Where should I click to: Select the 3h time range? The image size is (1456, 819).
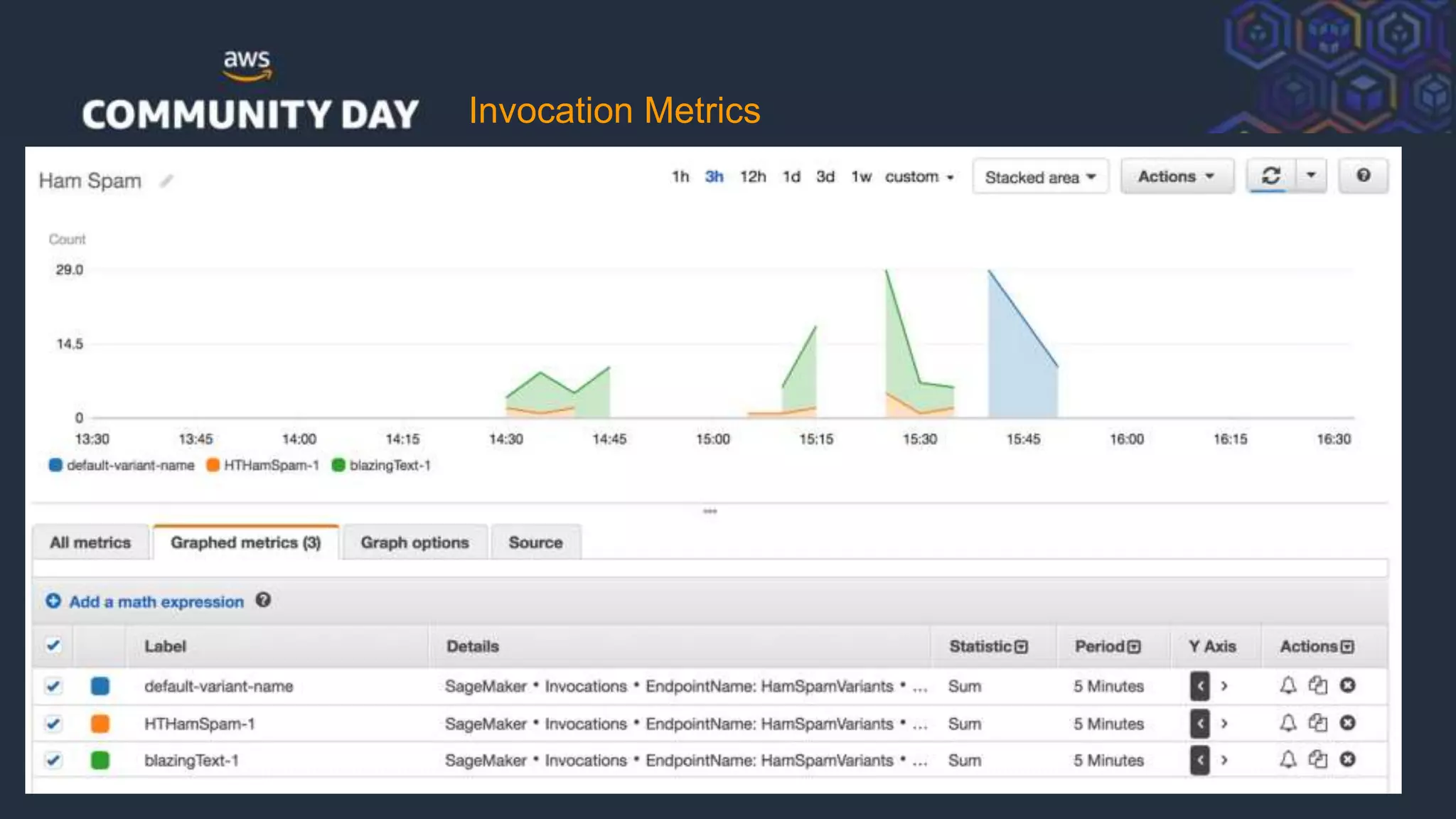[x=714, y=177]
